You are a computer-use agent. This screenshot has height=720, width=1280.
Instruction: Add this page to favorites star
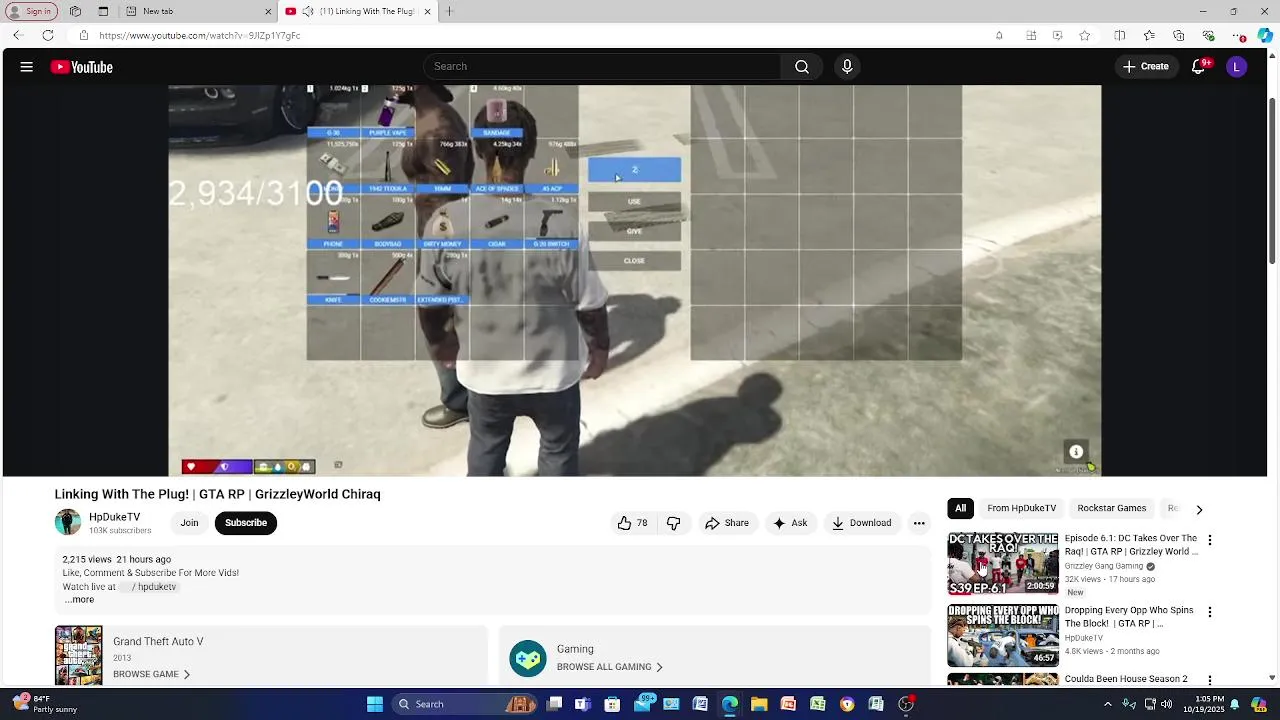pyautogui.click(x=1085, y=36)
